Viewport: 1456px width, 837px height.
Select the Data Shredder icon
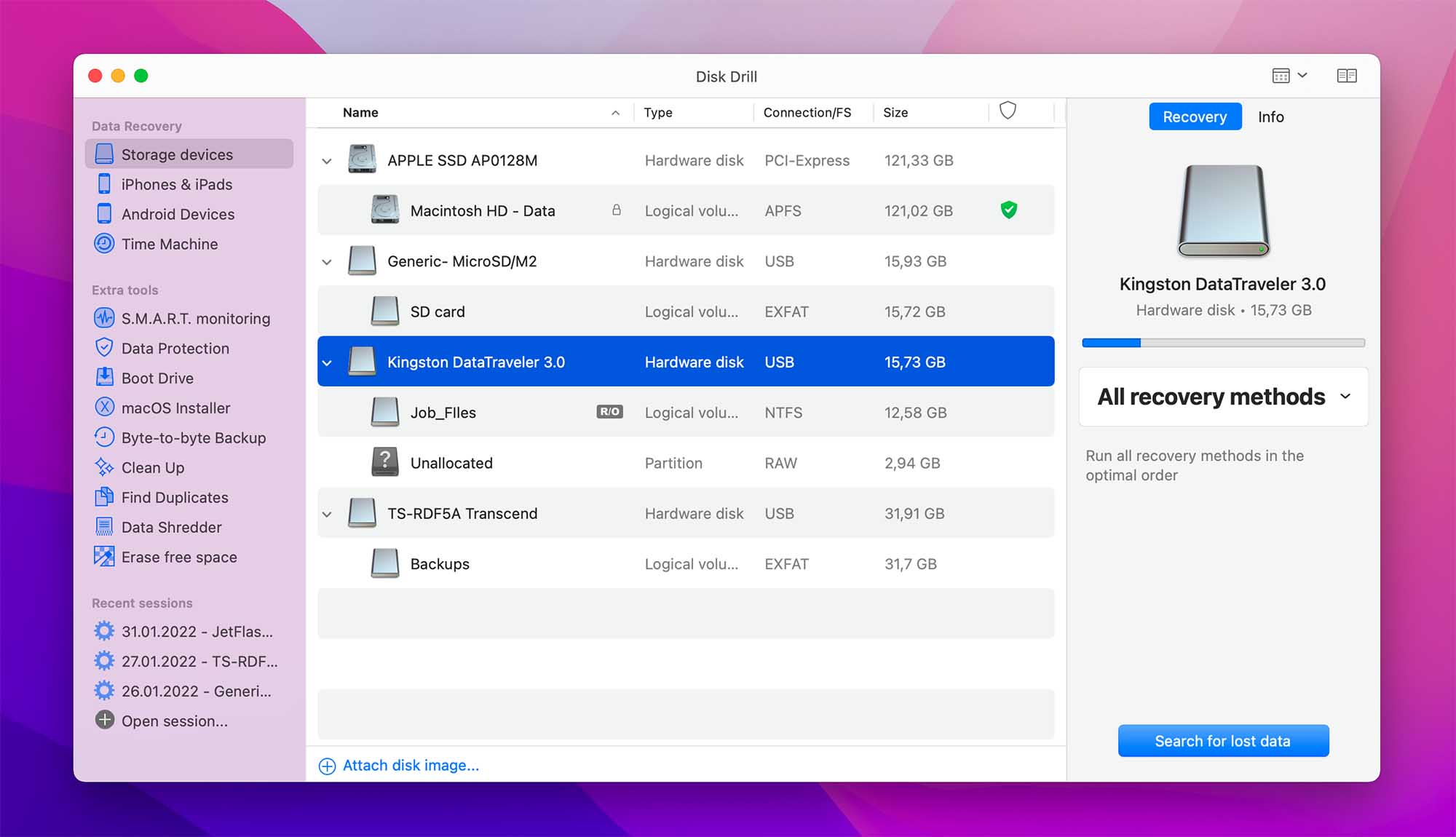104,526
